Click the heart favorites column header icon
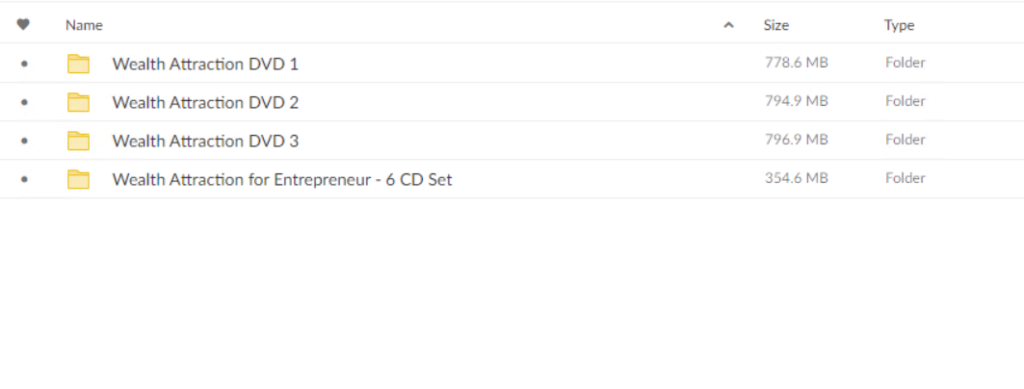 tap(24, 25)
